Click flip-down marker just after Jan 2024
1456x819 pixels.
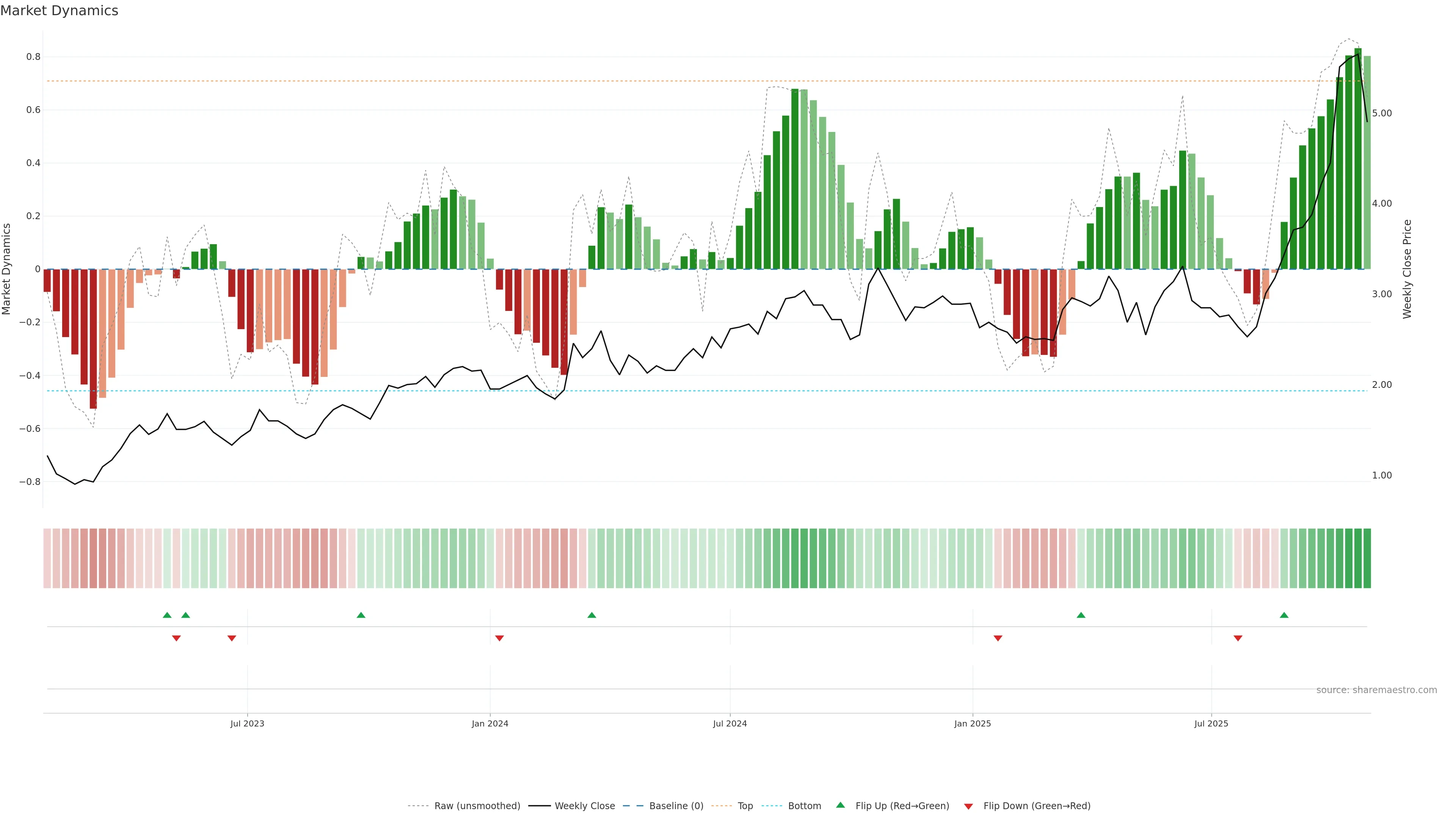[499, 638]
